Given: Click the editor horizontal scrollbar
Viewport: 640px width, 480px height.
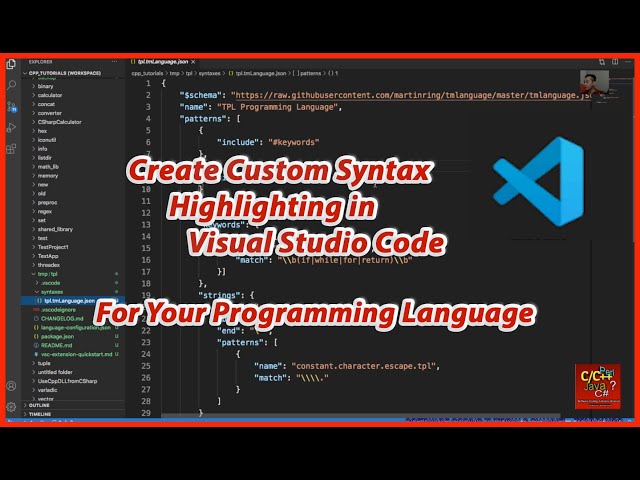Looking at the screenshot, I should (x=361, y=416).
